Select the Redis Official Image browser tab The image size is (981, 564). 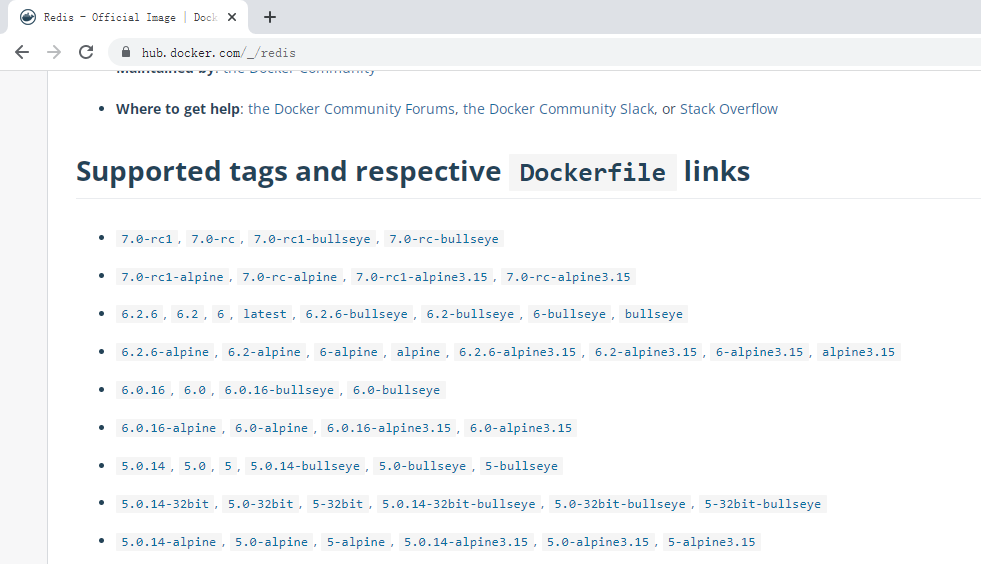[x=120, y=17]
